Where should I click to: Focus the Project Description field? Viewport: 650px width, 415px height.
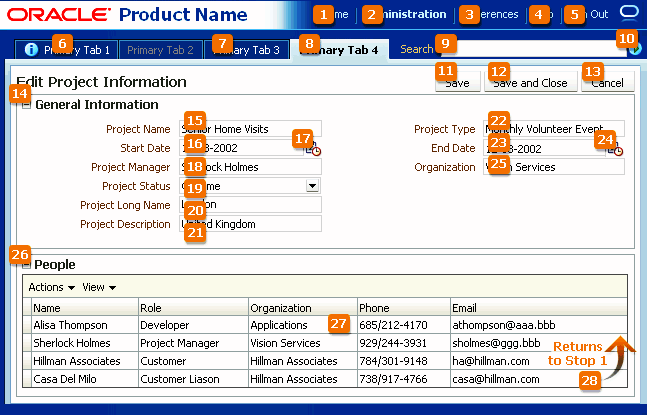click(250, 224)
